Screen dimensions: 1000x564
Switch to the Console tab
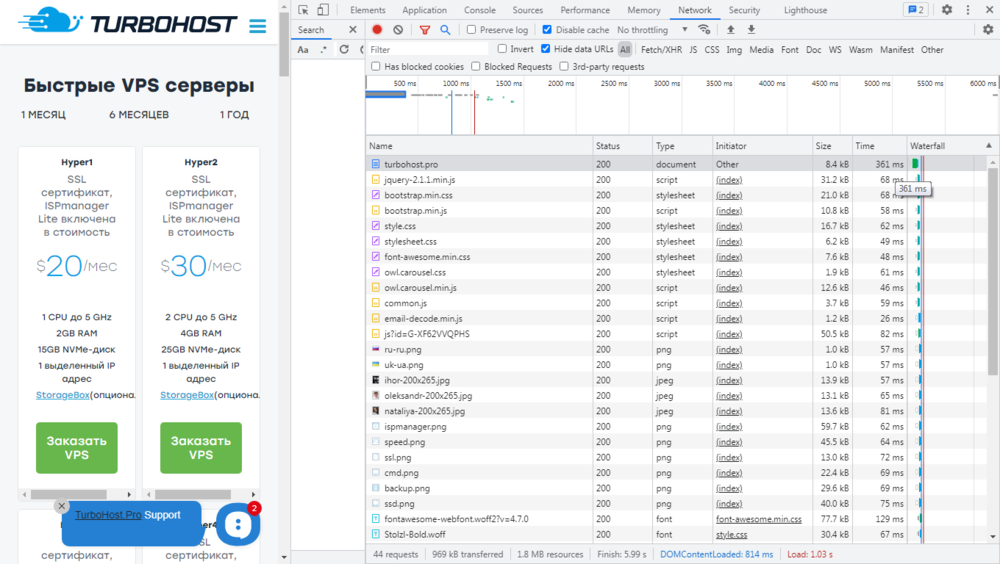479,10
